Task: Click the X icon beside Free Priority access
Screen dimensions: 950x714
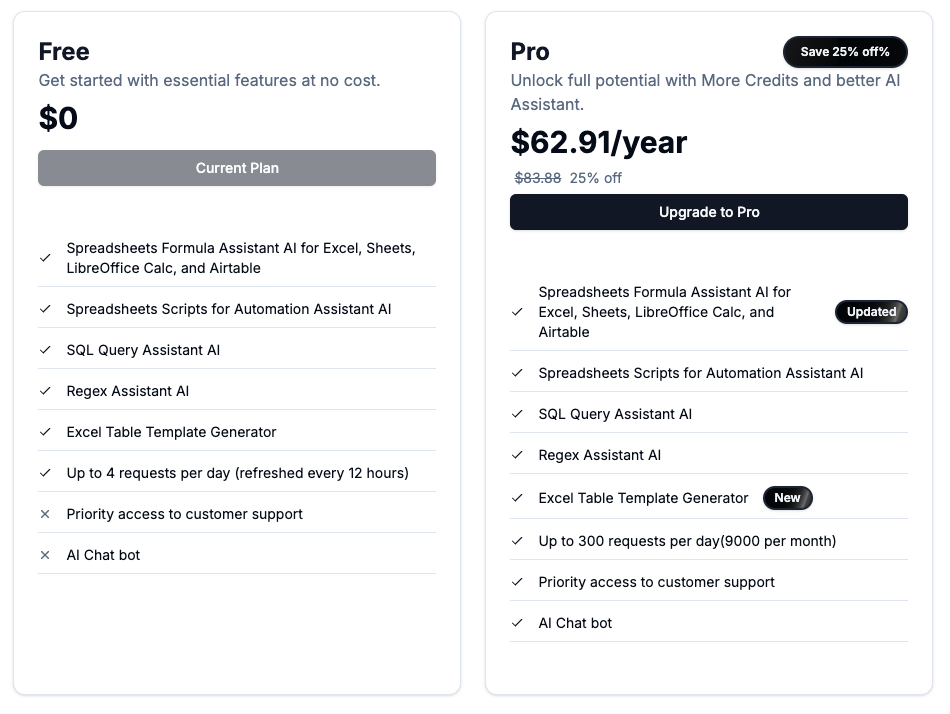Action: tap(45, 514)
